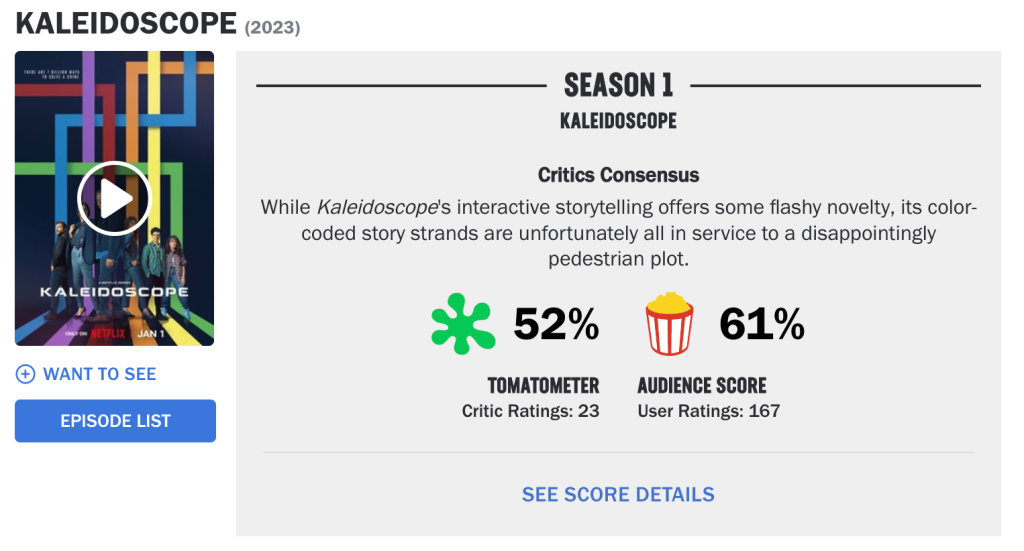Open See Score Details link
This screenshot has height=551, width=1024.
(x=618, y=494)
